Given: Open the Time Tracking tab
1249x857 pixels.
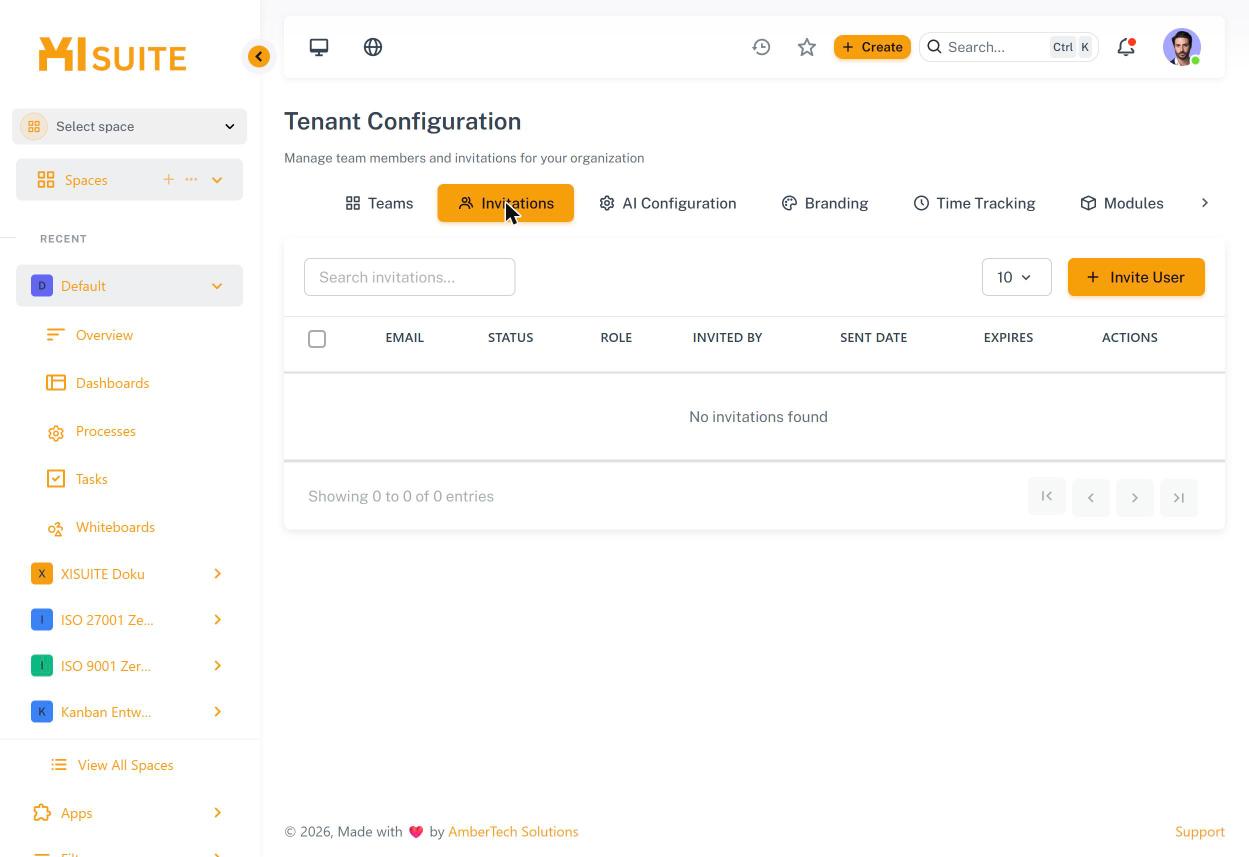Looking at the screenshot, I should coord(974,203).
